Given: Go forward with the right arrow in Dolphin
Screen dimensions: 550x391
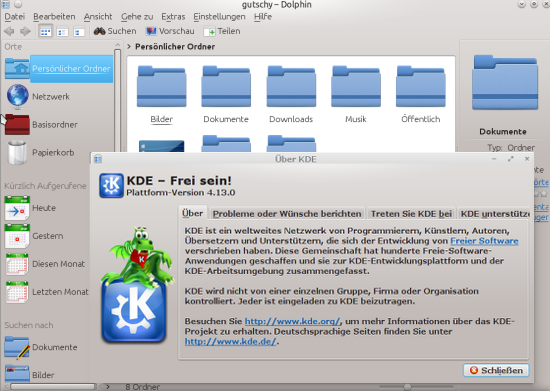Looking at the screenshot, I should [25, 31].
